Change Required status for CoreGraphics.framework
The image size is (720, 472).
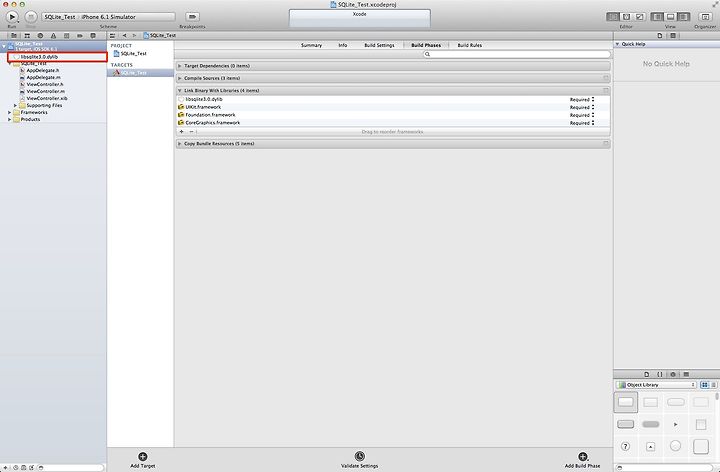point(582,123)
